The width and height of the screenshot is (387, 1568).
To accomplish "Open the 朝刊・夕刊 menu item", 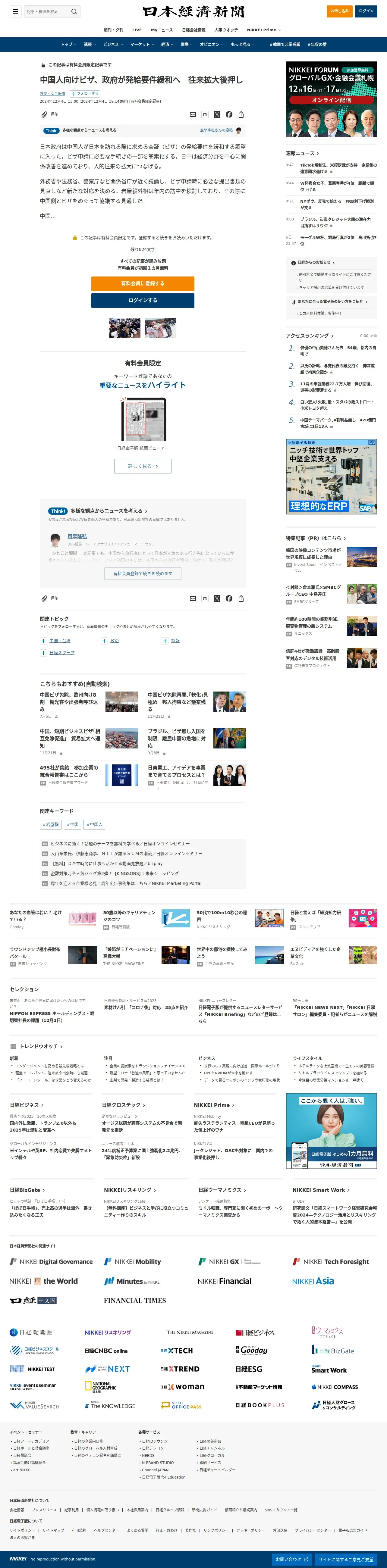I will click(x=113, y=30).
